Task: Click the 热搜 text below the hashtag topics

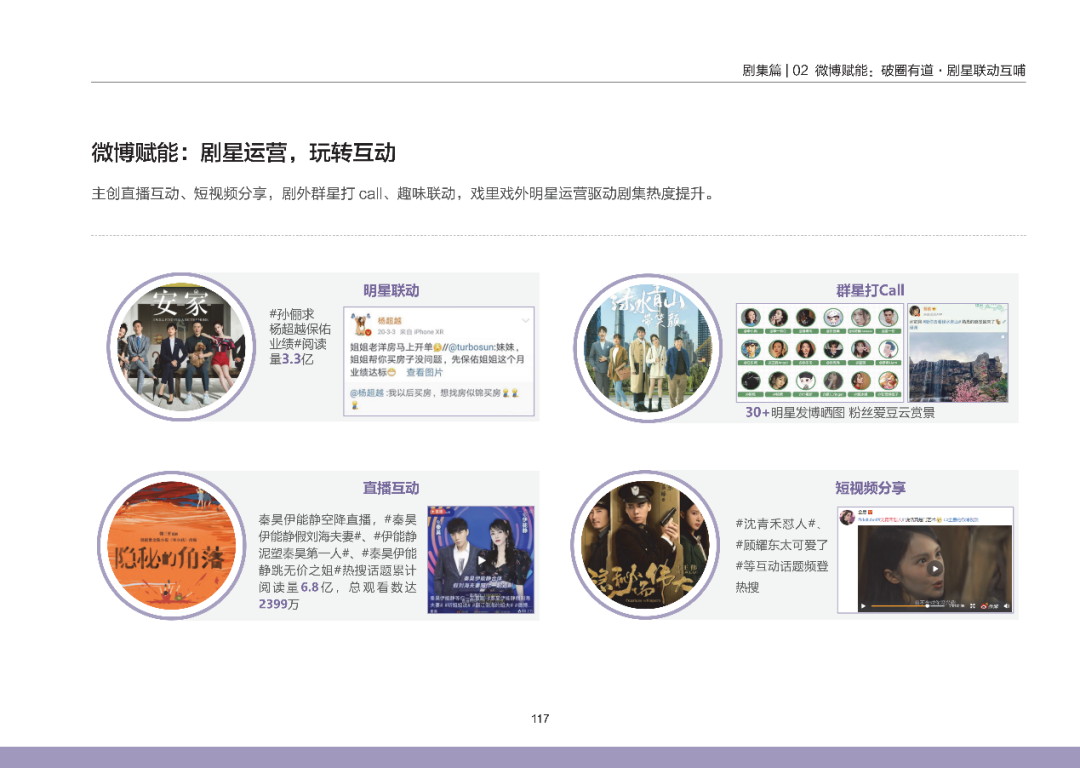Action: point(747,588)
